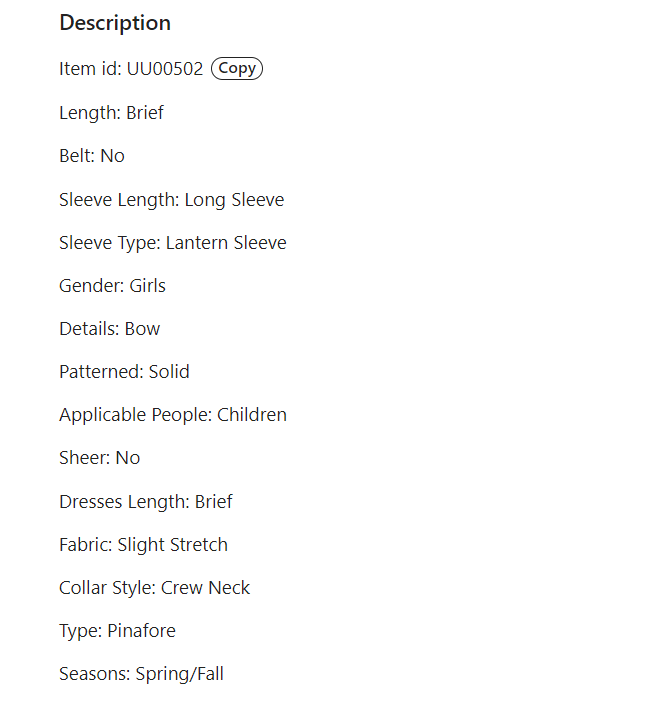Image resolution: width=671 pixels, height=702 pixels.
Task: Click the 'Sleeve Type' label text
Action: 109,243
